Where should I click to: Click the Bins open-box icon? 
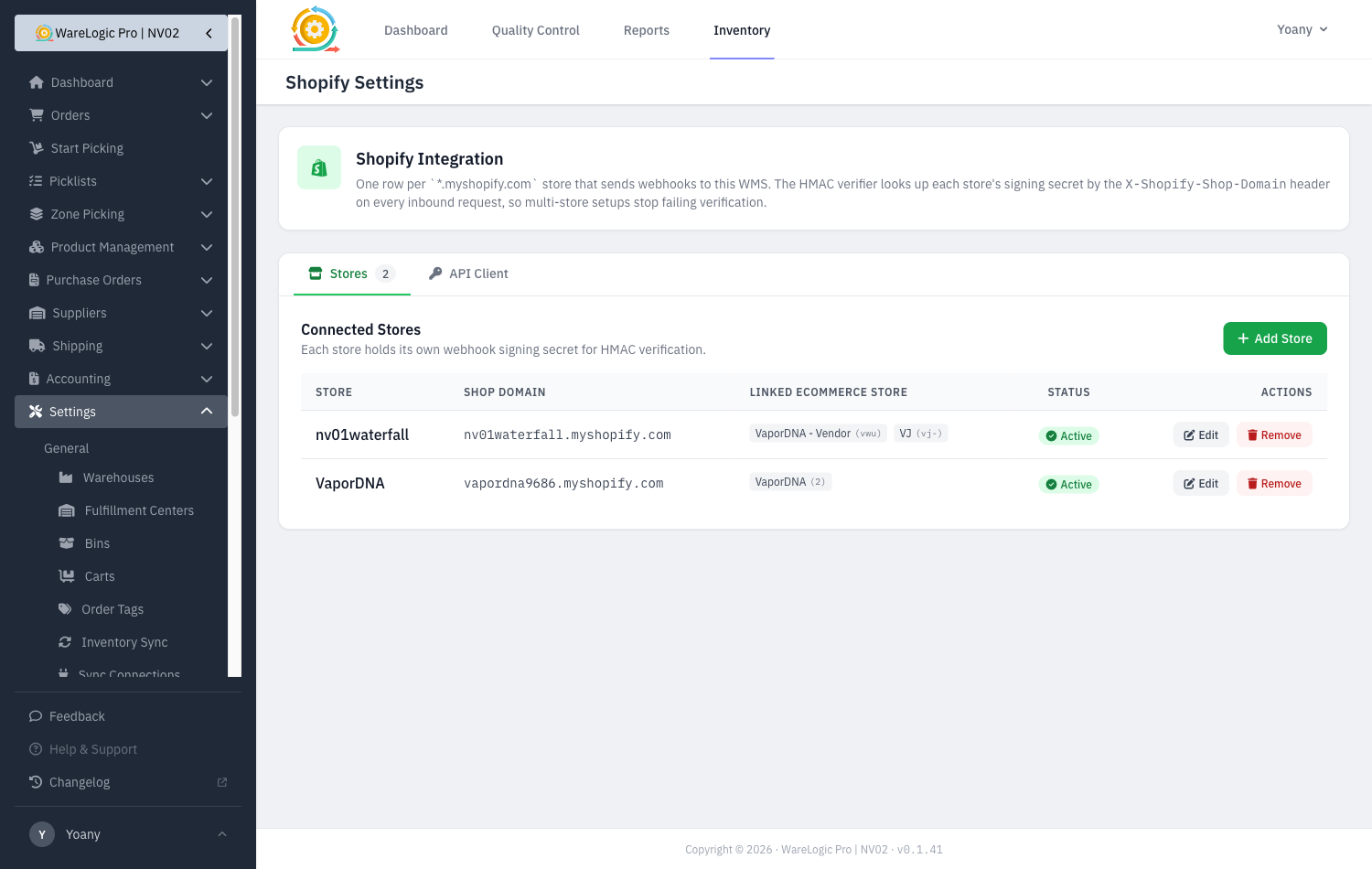(67, 543)
